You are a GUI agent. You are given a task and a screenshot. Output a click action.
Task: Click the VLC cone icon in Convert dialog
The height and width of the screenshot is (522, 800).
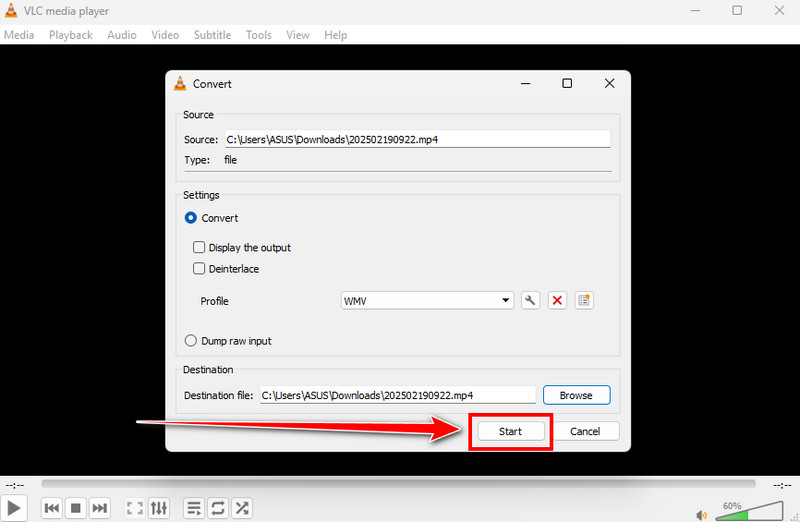point(180,83)
